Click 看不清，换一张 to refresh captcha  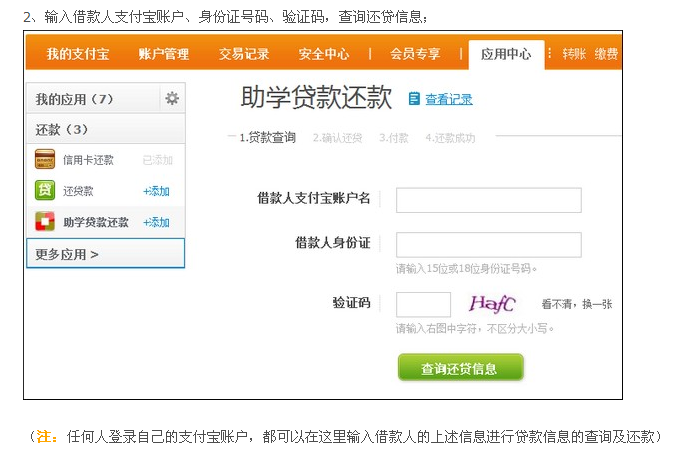tap(577, 304)
